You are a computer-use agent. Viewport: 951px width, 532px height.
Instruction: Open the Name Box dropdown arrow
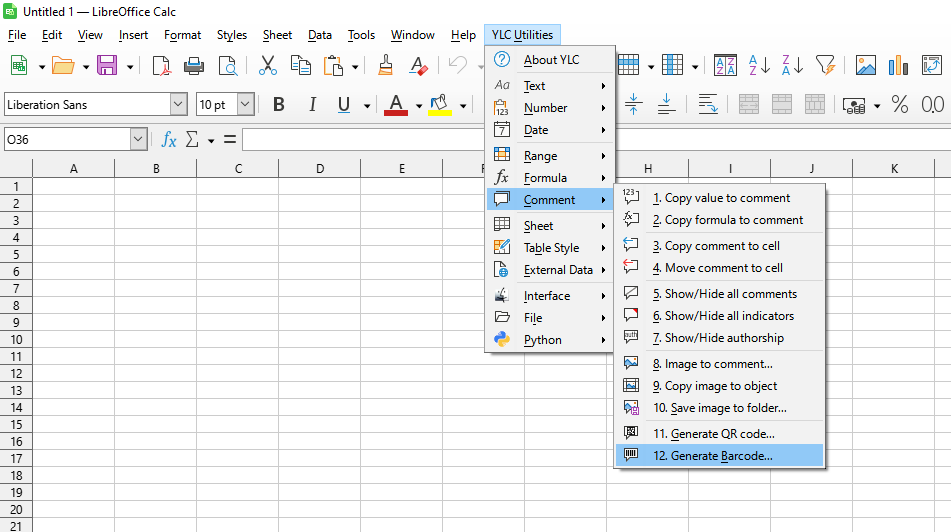tap(138, 140)
